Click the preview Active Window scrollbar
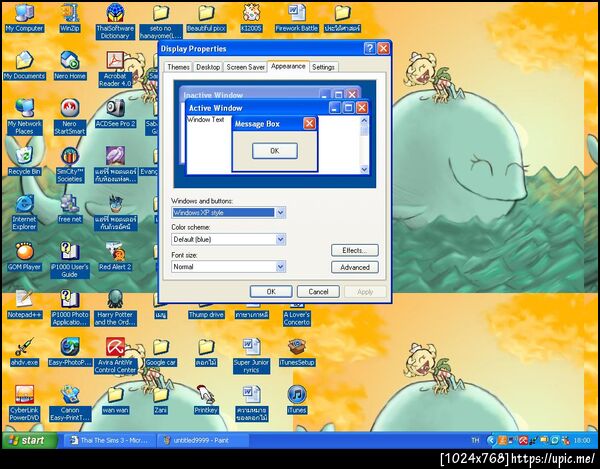 point(364,145)
